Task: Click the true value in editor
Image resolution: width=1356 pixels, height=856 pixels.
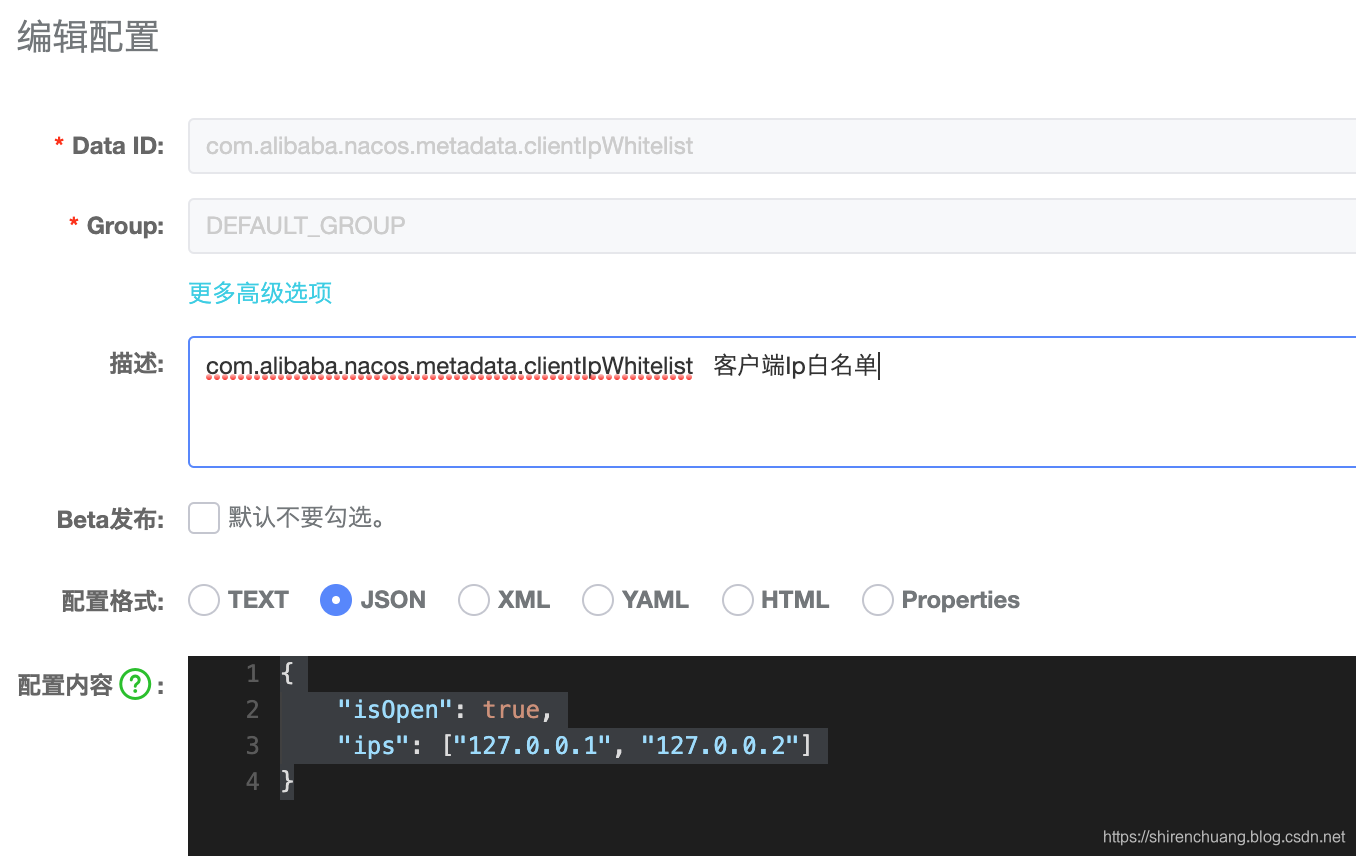Action: tap(511, 710)
